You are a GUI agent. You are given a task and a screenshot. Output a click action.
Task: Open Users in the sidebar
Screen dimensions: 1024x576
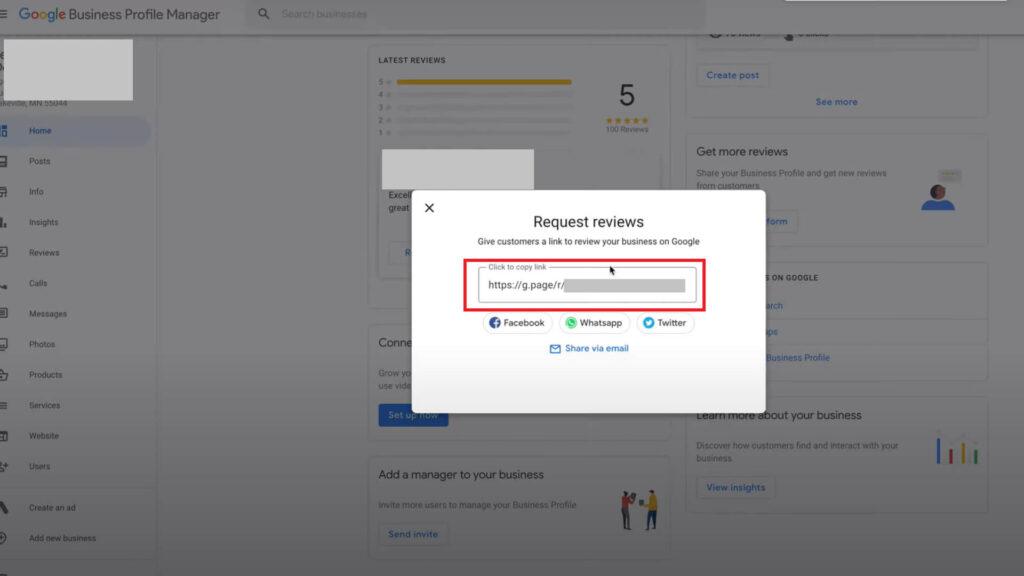tap(39, 466)
